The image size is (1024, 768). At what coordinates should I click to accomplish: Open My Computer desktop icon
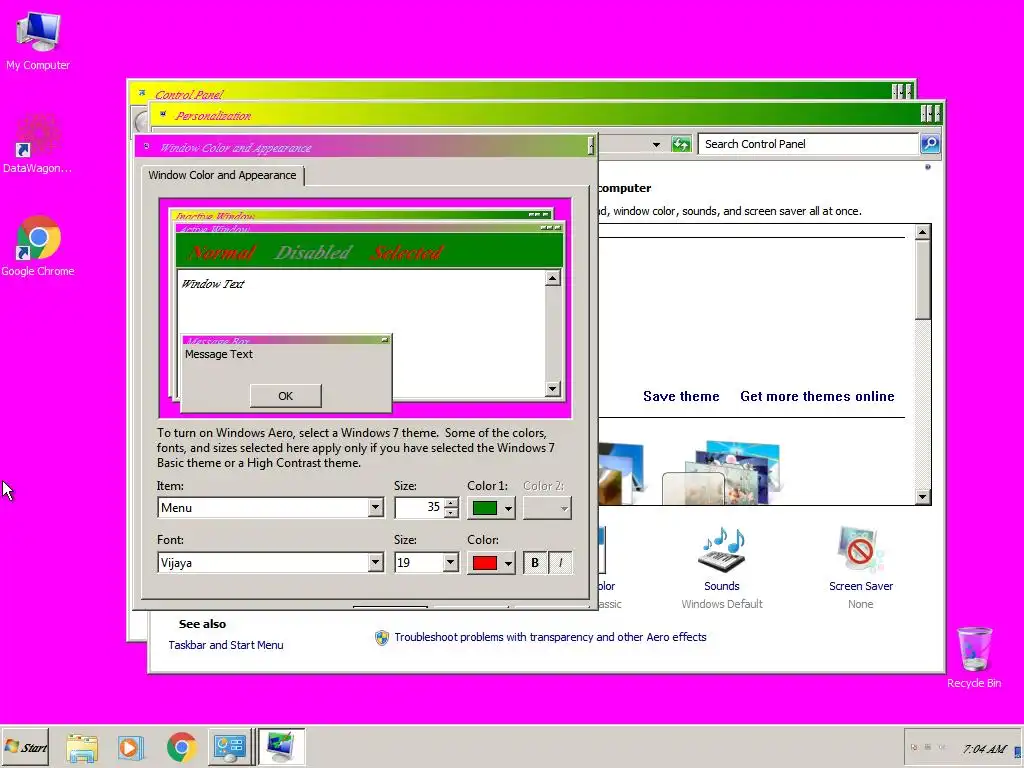click(38, 40)
